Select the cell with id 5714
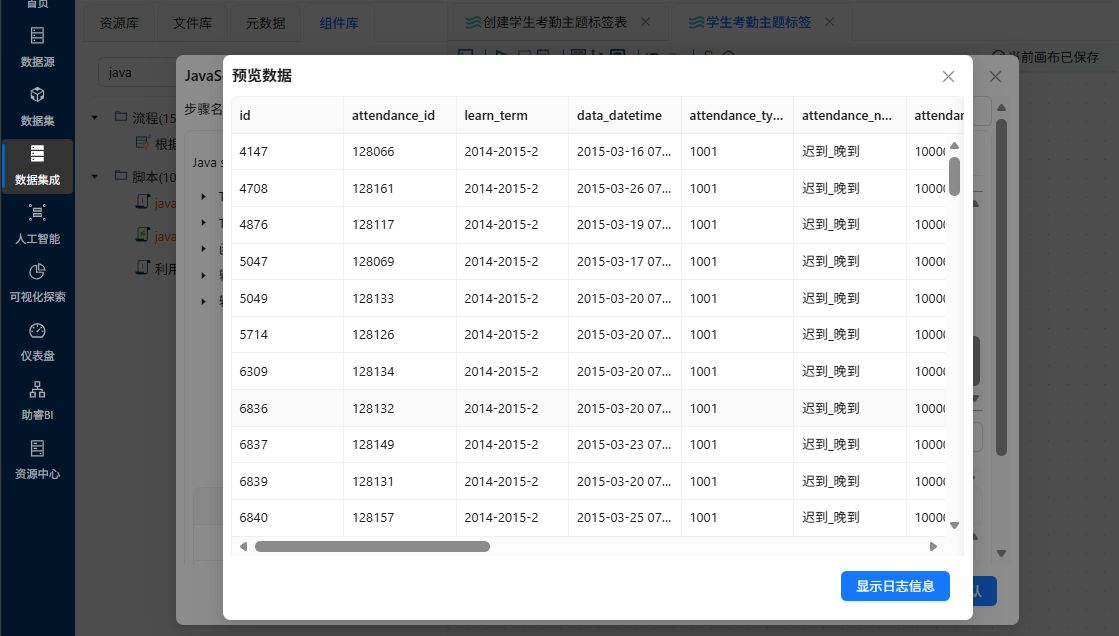This screenshot has height=636, width=1119. pos(288,335)
